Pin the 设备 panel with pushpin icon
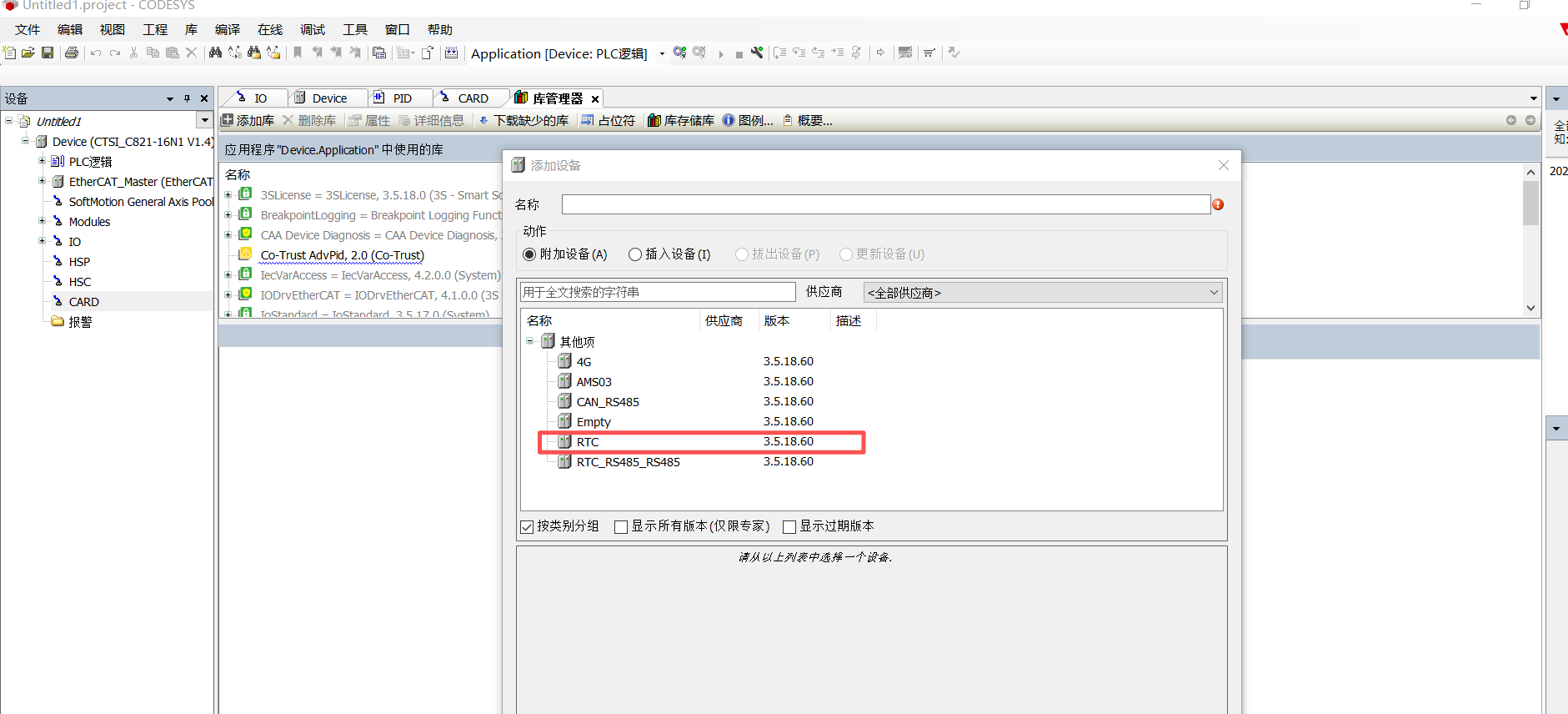Viewport: 1568px width, 714px height. coord(187,98)
